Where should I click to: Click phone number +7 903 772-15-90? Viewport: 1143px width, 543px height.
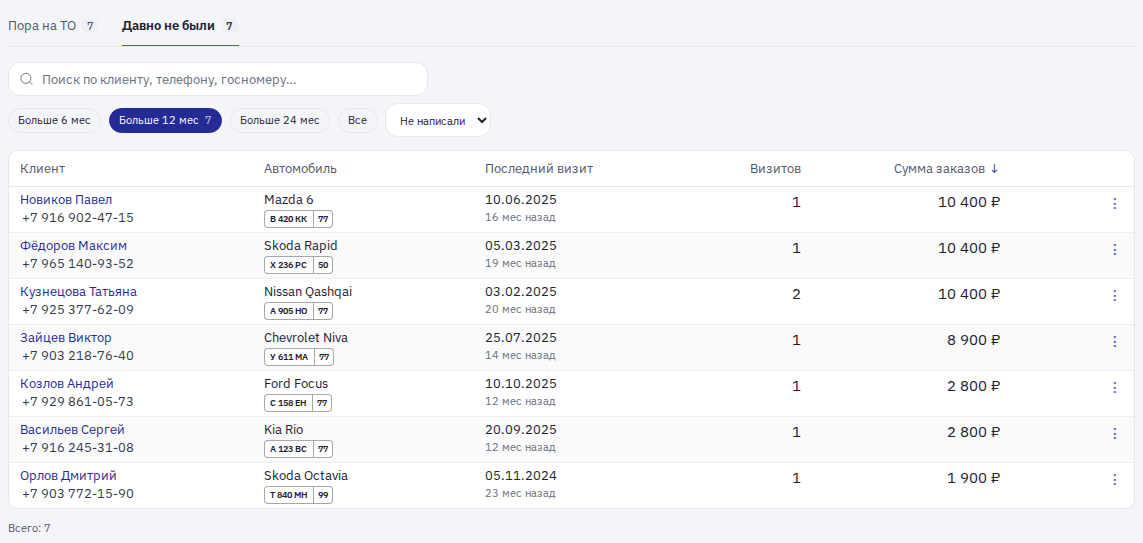tap(78, 493)
